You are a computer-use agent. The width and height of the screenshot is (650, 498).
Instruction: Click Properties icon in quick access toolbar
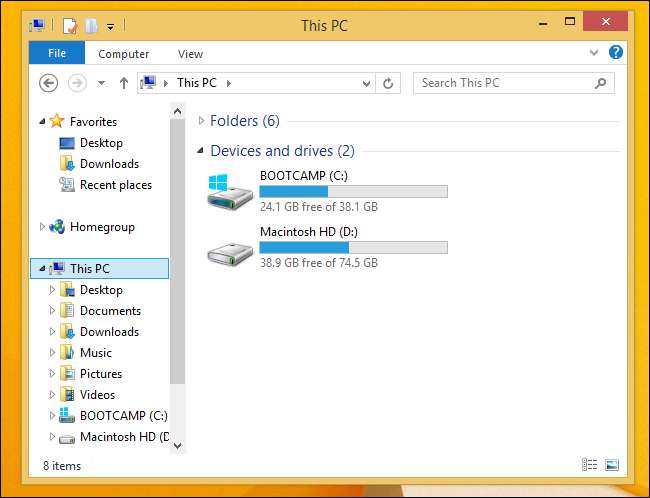[70, 25]
